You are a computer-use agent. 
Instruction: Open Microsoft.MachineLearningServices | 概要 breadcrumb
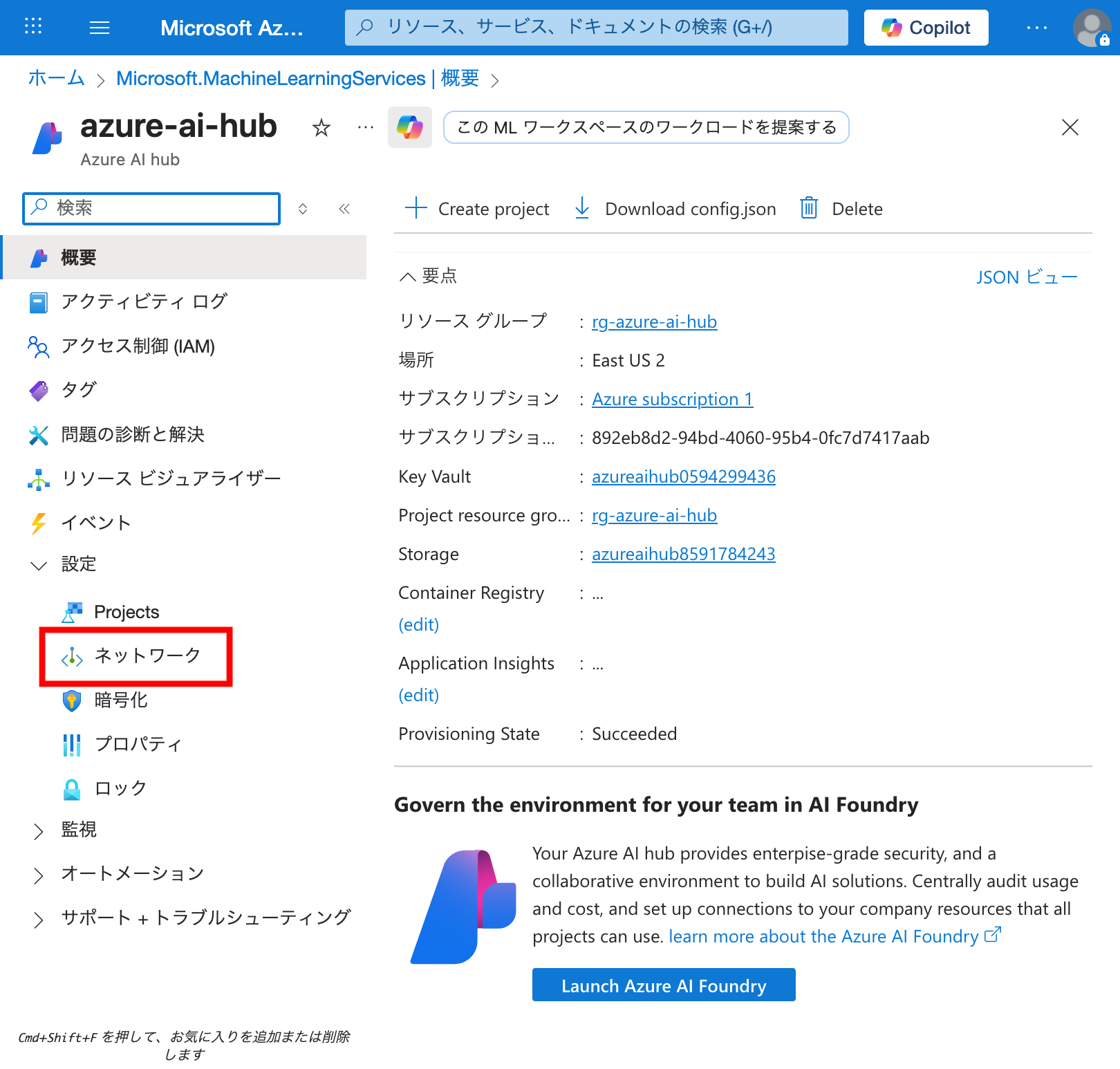297,78
